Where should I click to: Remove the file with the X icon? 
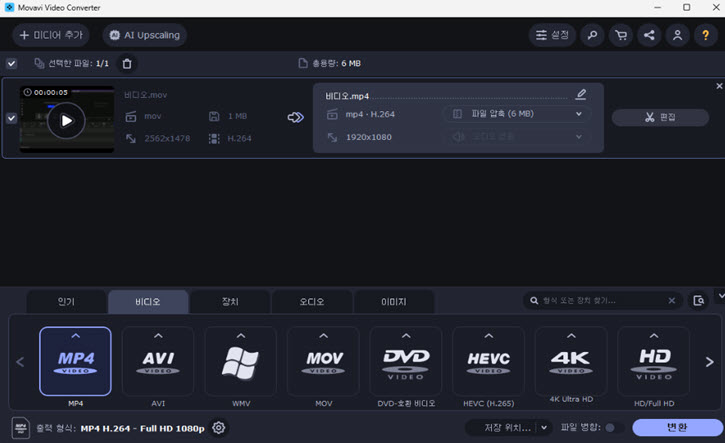(x=719, y=86)
